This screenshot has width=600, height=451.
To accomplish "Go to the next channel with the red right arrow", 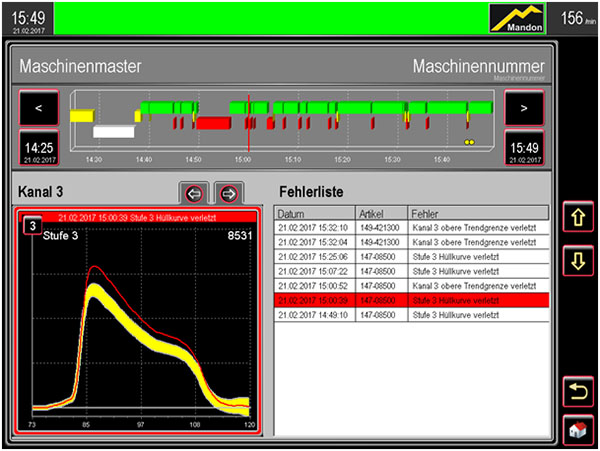I will tap(229, 192).
